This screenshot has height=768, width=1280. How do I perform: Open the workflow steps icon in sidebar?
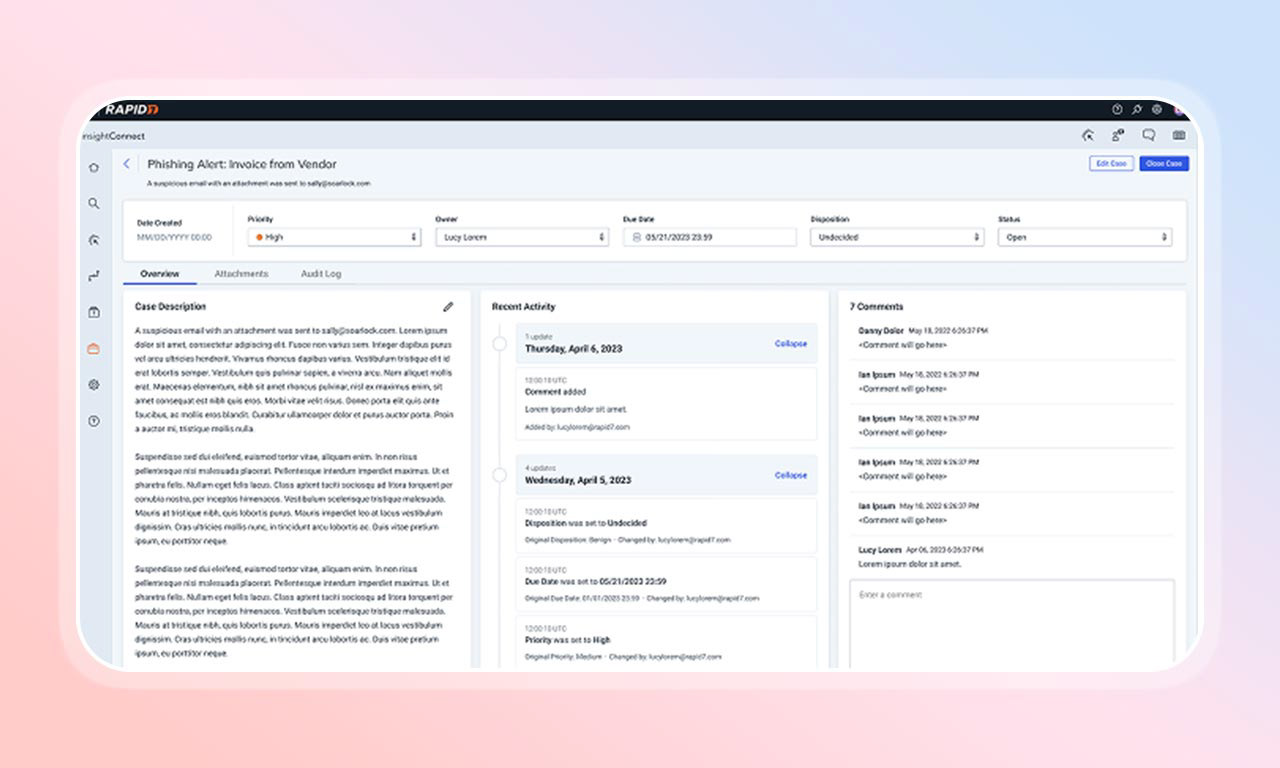point(94,275)
